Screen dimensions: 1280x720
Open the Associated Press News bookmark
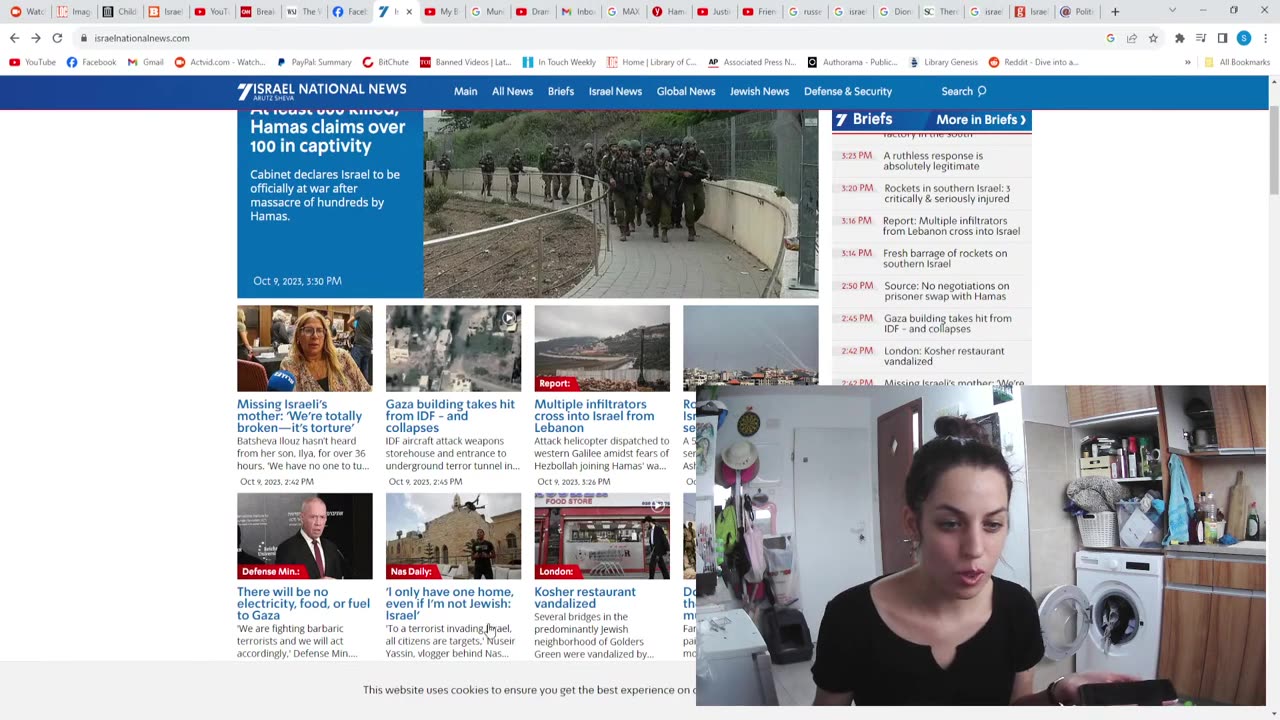point(752,62)
